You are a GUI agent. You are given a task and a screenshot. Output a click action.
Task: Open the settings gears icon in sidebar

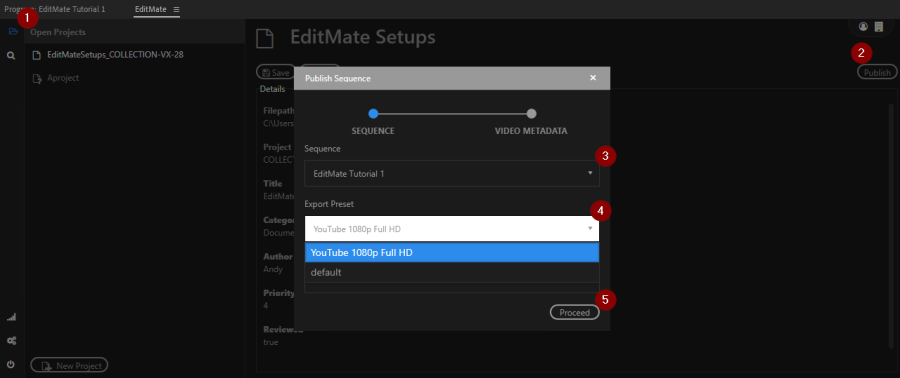click(11, 341)
